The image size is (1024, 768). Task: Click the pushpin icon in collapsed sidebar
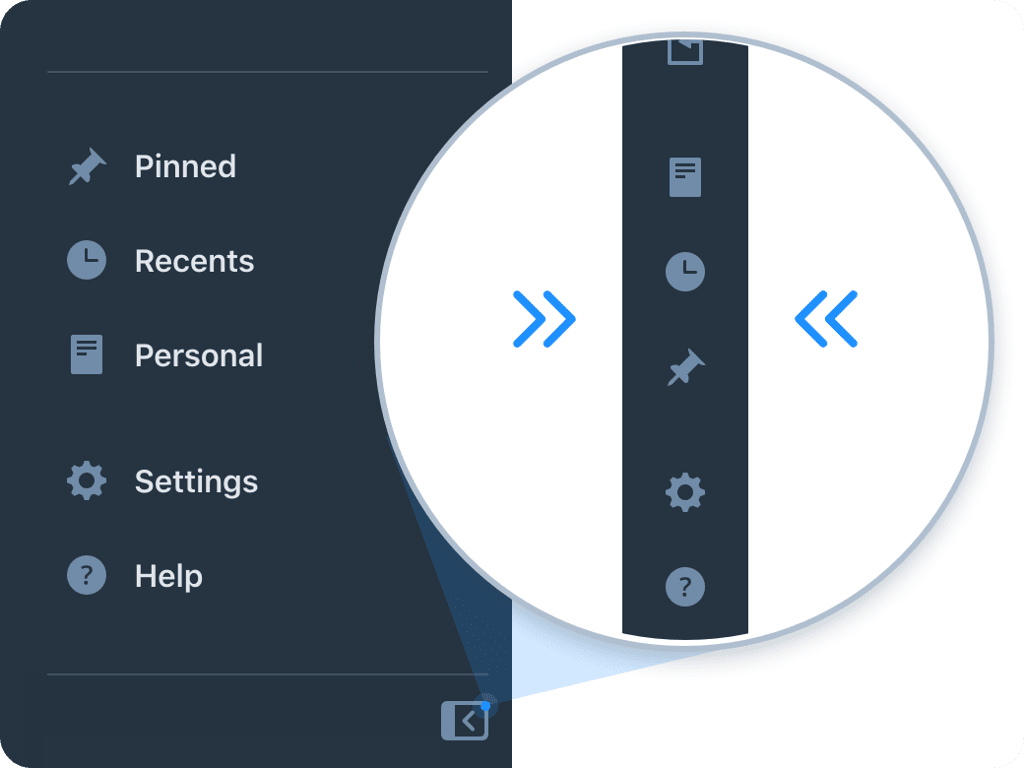point(686,366)
